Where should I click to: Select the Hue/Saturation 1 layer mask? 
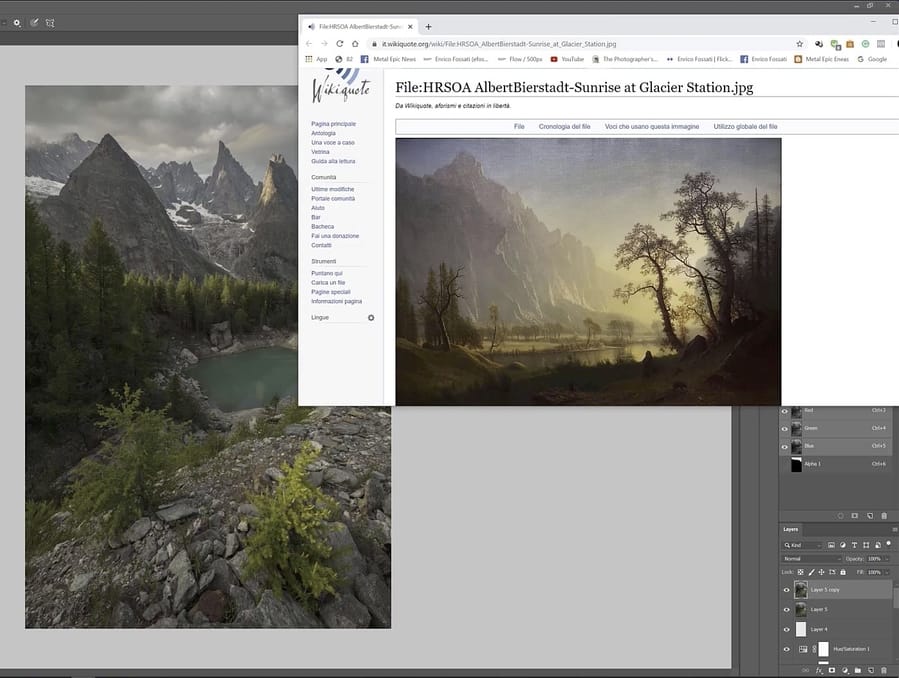[x=823, y=649]
